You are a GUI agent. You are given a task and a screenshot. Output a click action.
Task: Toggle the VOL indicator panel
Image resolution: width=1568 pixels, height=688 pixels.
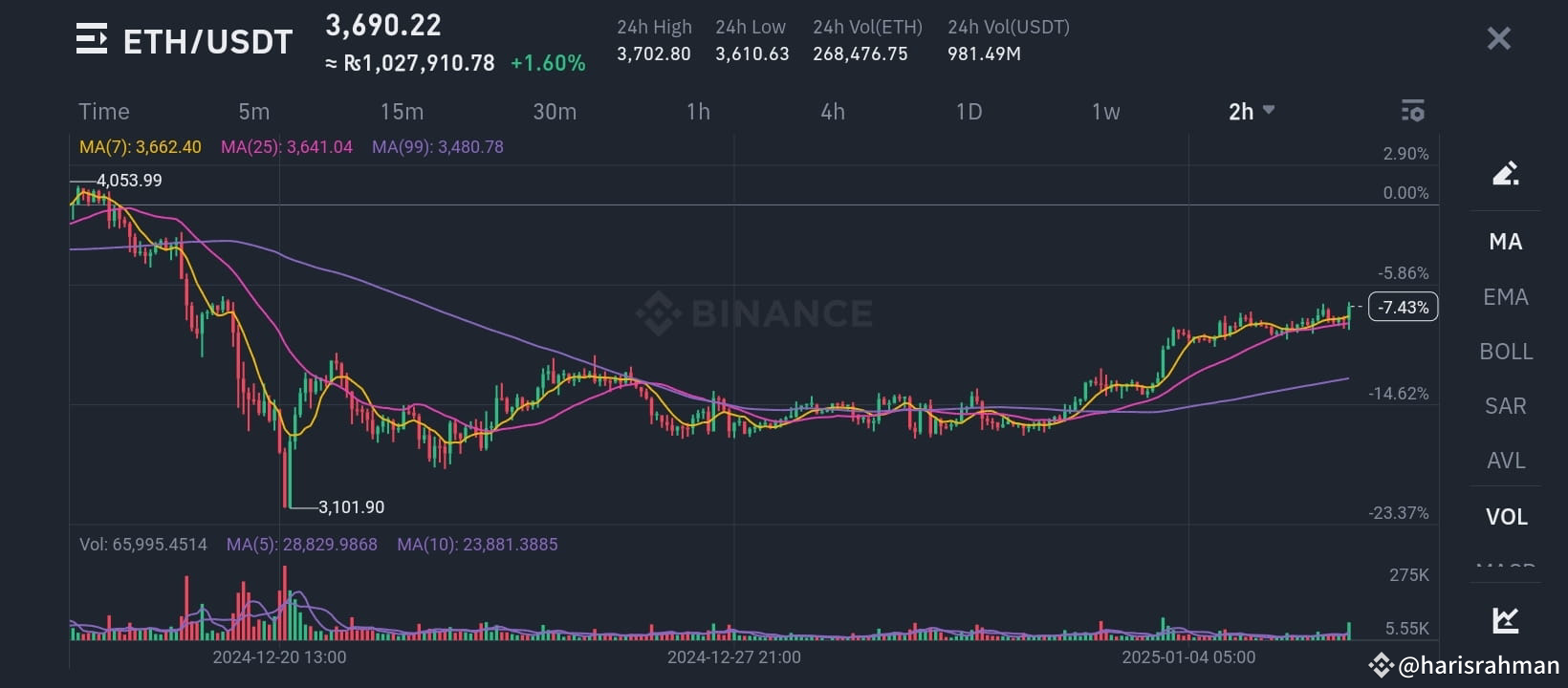click(1506, 516)
